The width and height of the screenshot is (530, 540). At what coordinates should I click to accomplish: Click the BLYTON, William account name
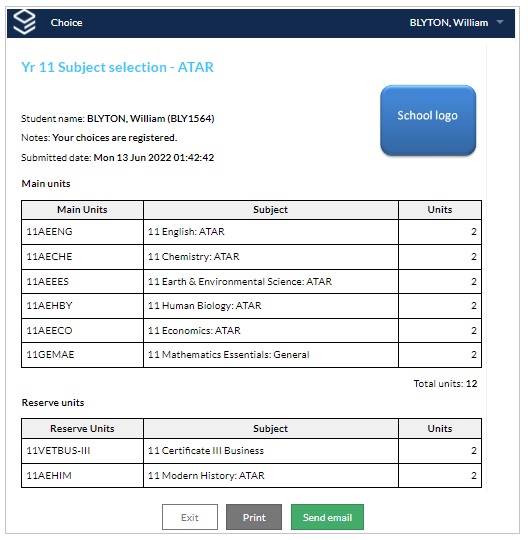(449, 23)
